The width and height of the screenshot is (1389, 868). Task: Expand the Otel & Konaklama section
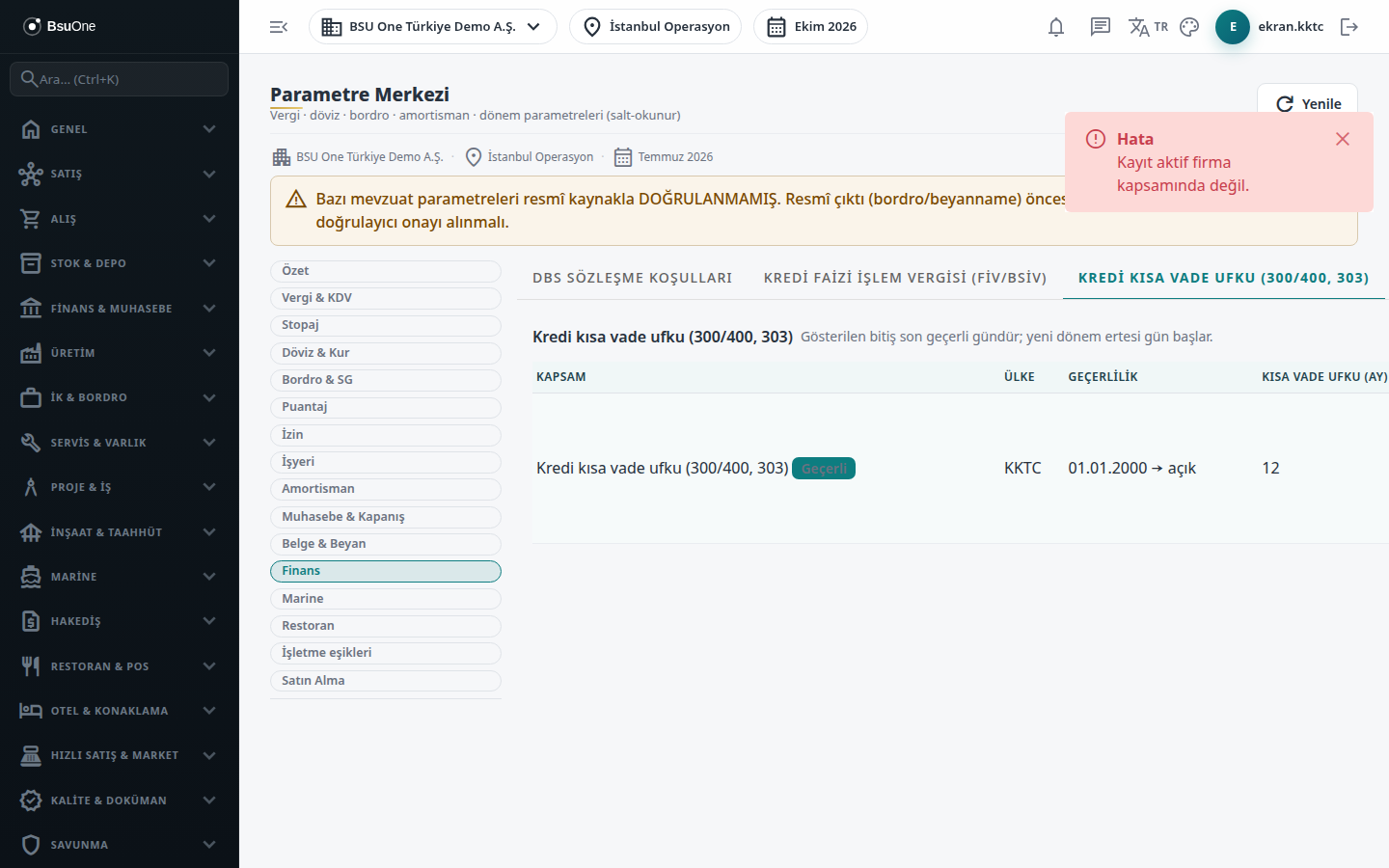click(120, 711)
